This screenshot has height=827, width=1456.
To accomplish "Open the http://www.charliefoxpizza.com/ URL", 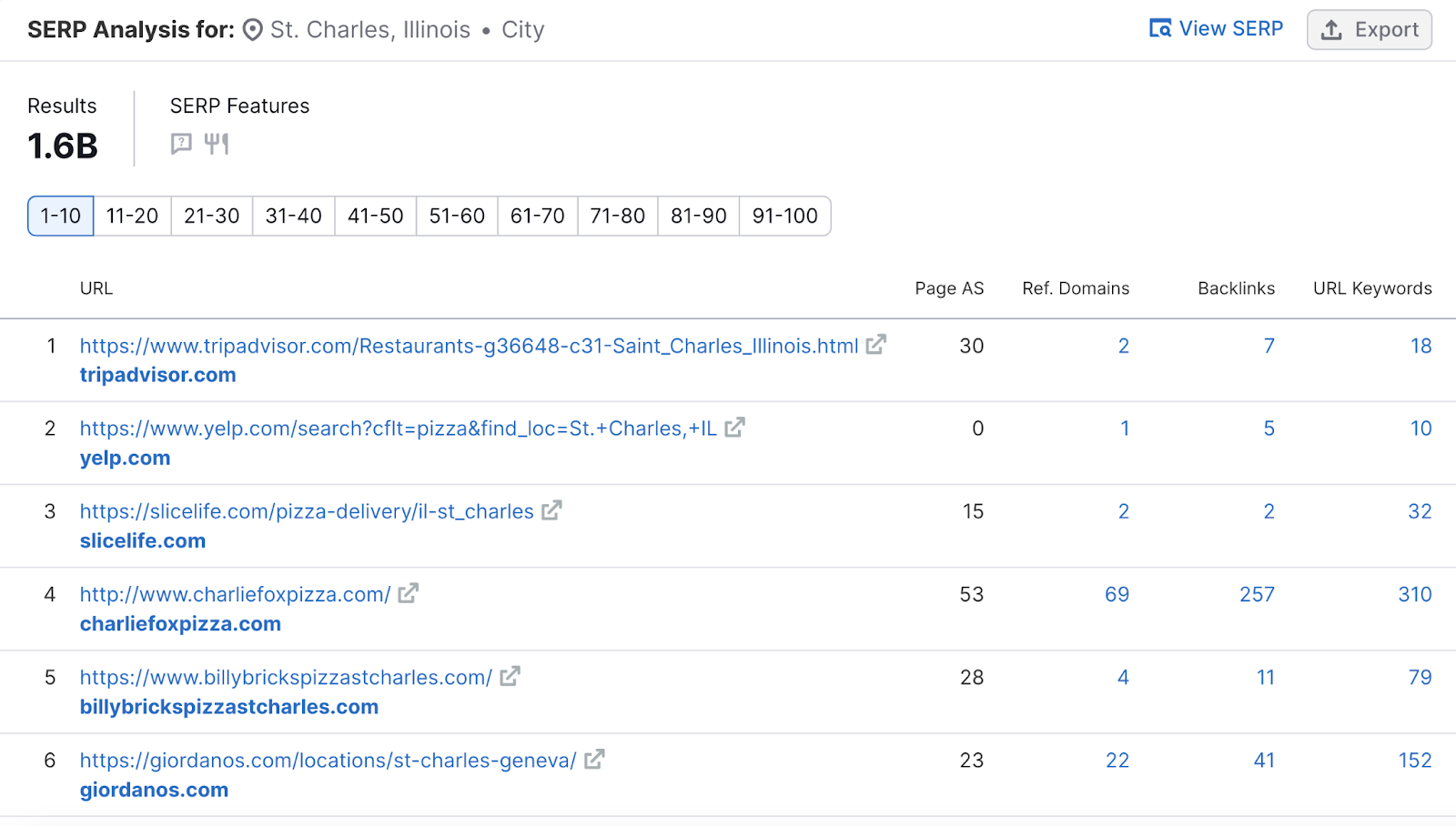I will 235,594.
